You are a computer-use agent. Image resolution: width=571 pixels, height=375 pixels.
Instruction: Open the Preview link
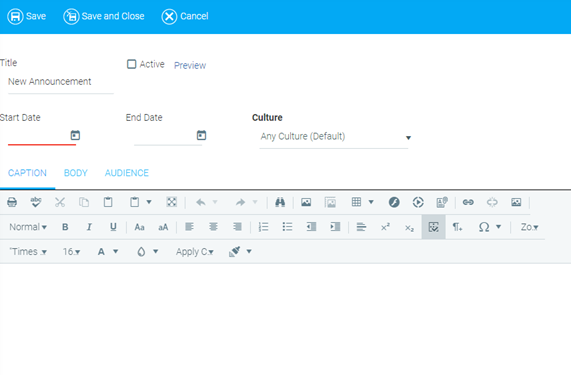190,65
